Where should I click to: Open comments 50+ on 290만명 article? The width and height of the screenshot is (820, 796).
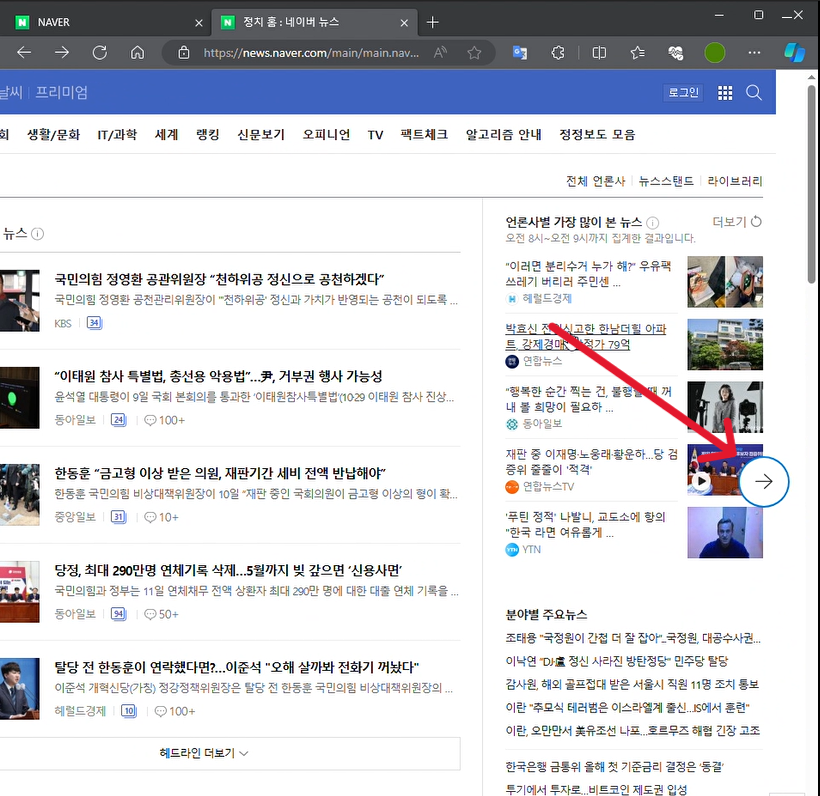click(x=161, y=614)
